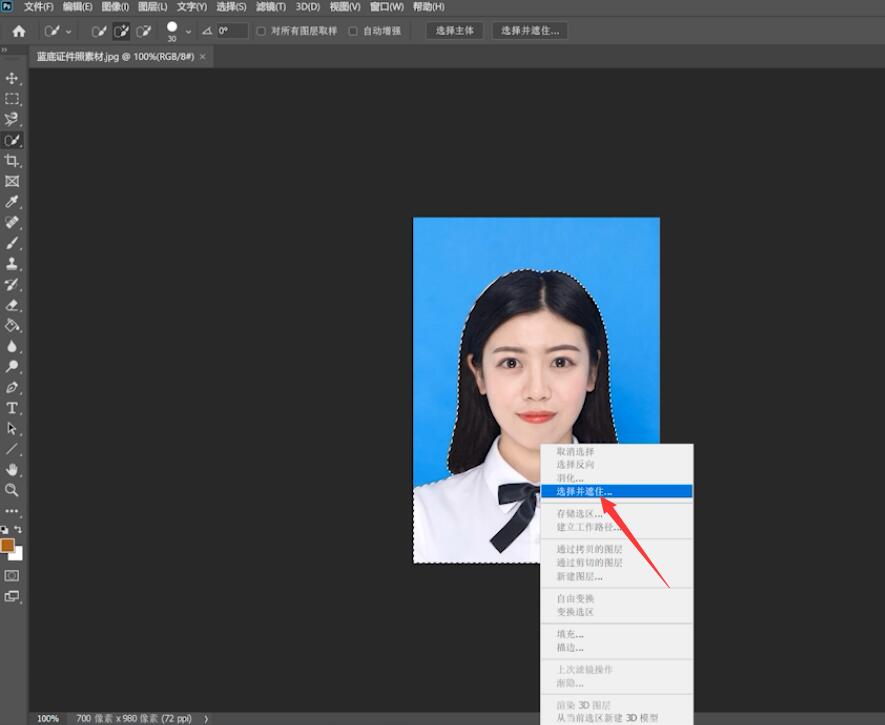
Task: Select the Clone Stamp tool
Action: 12,263
